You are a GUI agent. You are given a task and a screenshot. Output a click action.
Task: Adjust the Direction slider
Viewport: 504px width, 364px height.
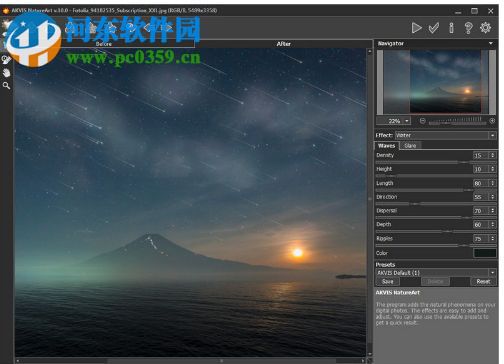[x=436, y=203]
